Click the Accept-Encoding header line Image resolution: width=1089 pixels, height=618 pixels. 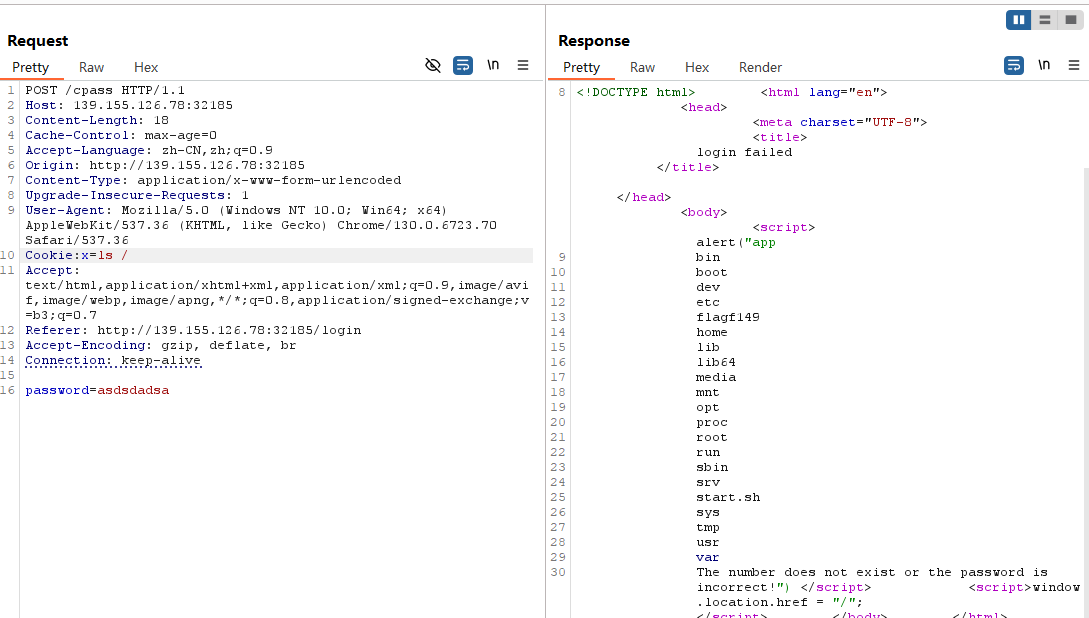(x=160, y=345)
